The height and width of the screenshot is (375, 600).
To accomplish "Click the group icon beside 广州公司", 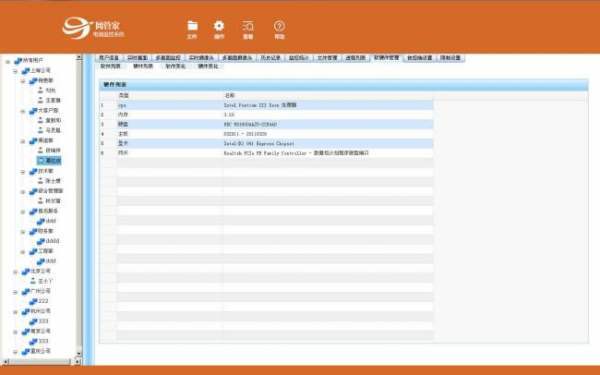I will pos(26,291).
